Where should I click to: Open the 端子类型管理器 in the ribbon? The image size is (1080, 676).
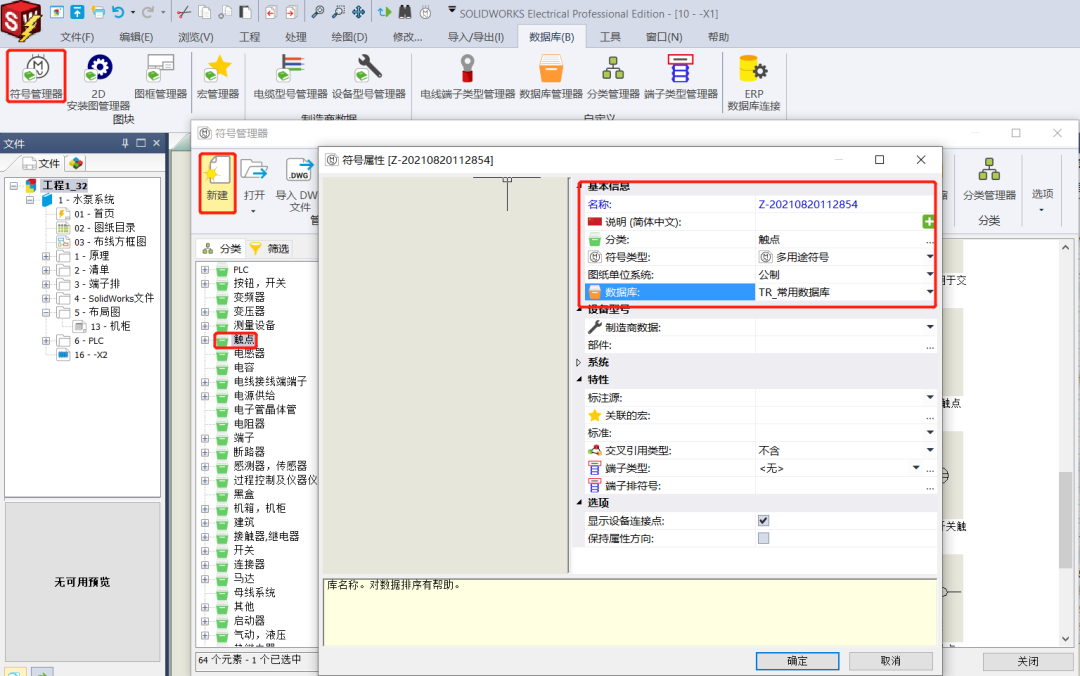pyautogui.click(x=681, y=76)
